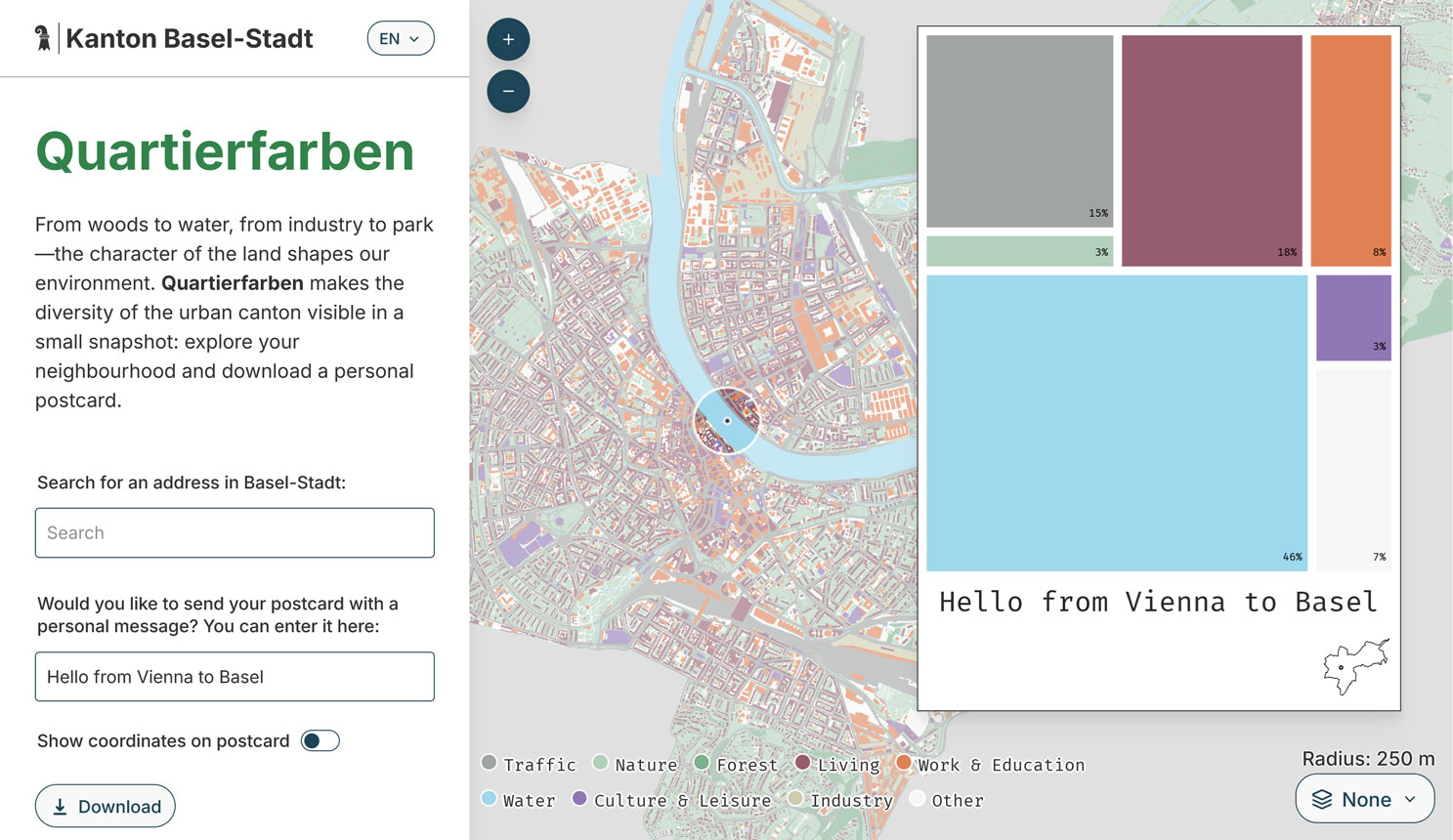
Task: Click the Basel staff coat-of-arms logo
Action: (42, 38)
